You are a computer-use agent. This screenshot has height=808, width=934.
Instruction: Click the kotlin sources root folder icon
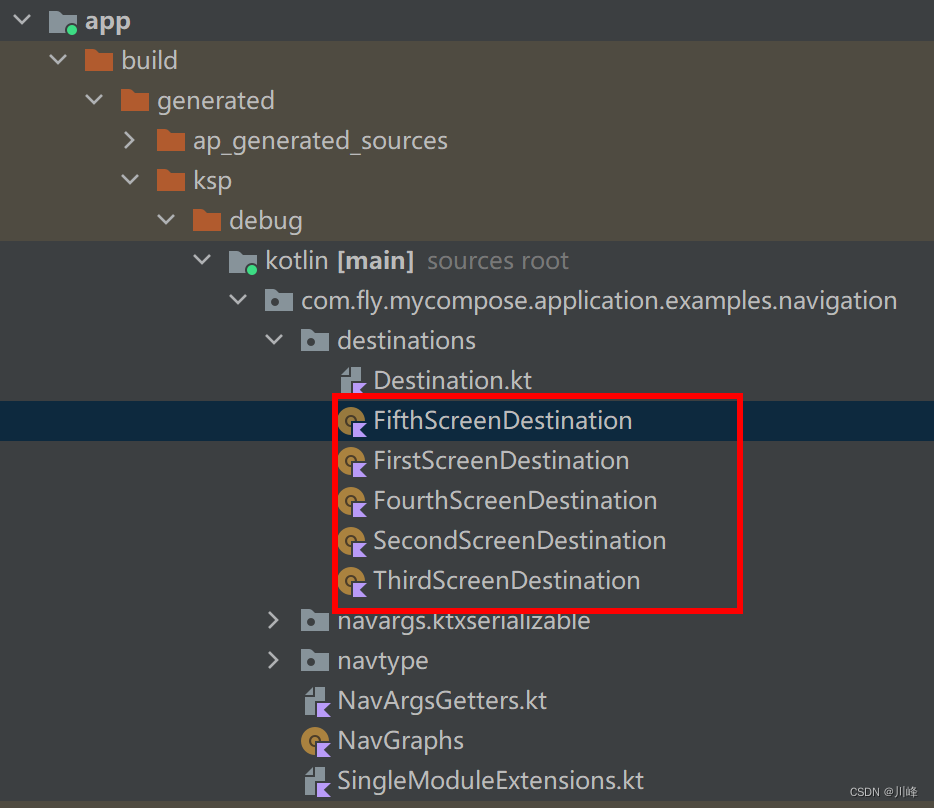pos(243,262)
